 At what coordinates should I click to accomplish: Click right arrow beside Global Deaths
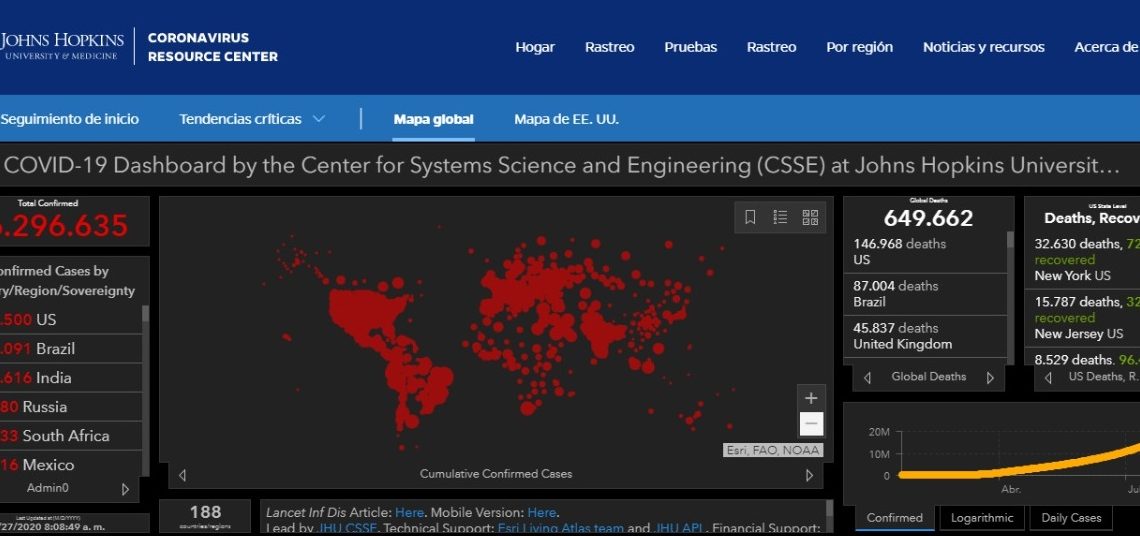coord(990,377)
